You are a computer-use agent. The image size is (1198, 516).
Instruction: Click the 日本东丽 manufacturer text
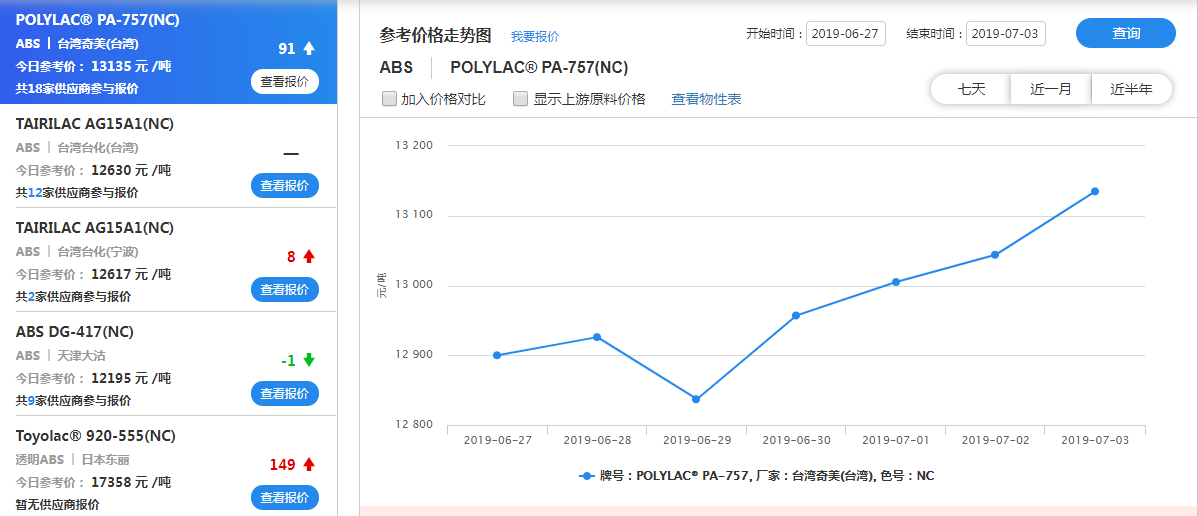[x=105, y=459]
